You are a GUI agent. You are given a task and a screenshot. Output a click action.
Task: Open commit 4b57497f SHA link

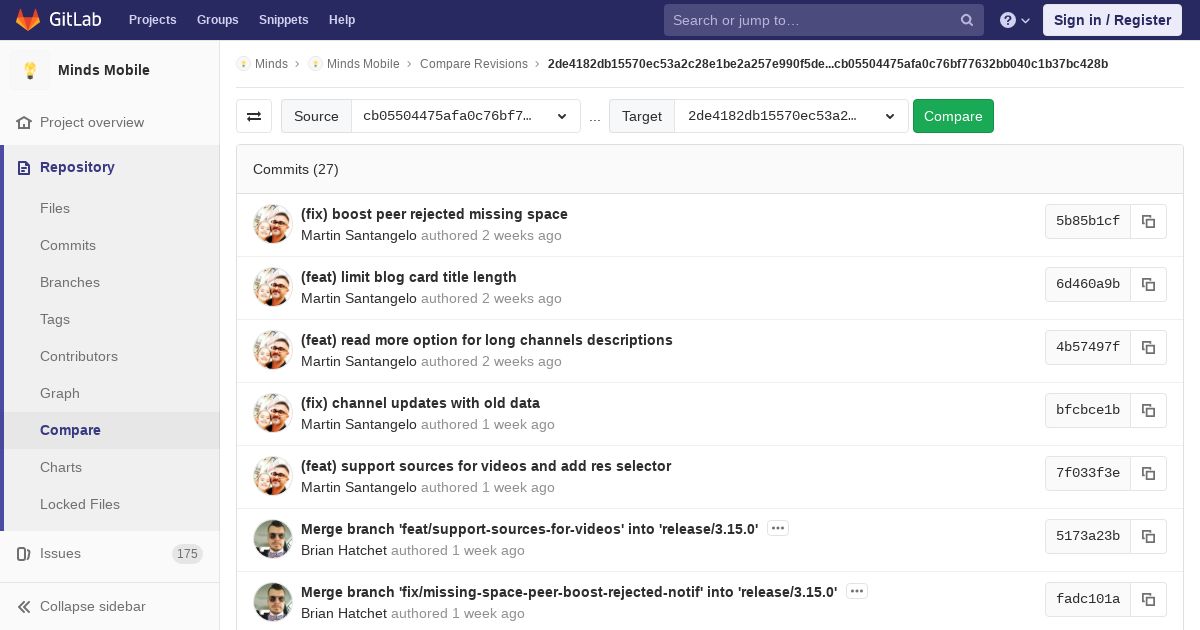point(1088,347)
